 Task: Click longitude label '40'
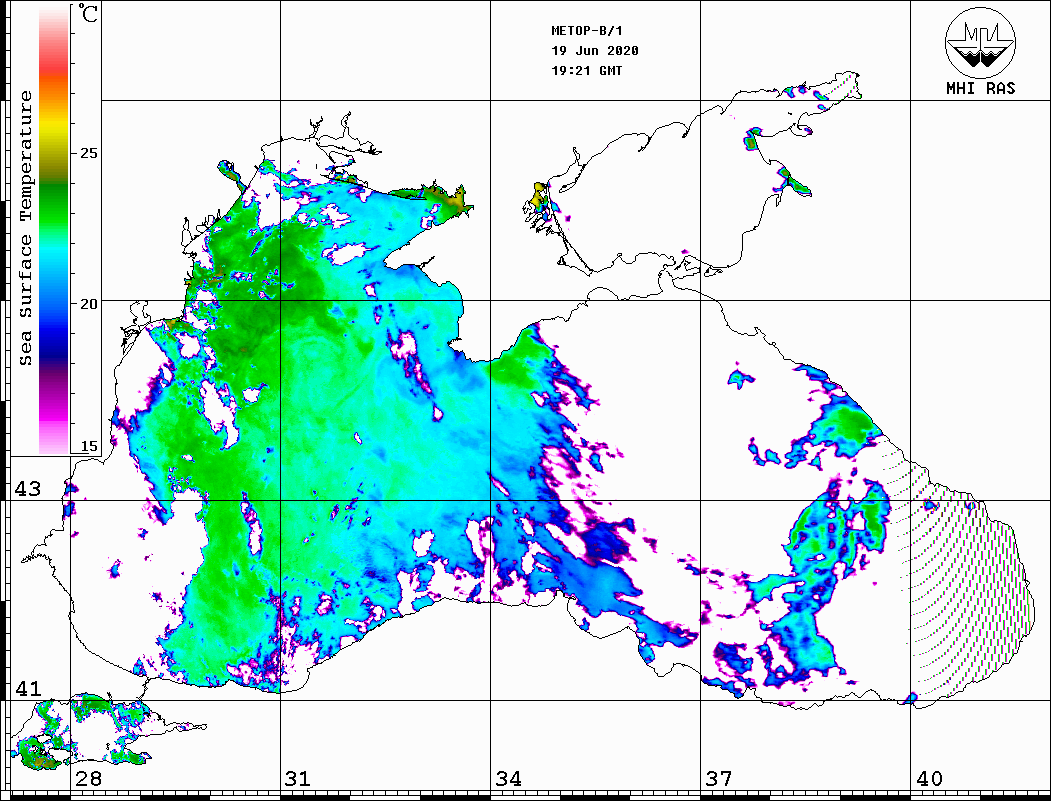pyautogui.click(x=929, y=778)
